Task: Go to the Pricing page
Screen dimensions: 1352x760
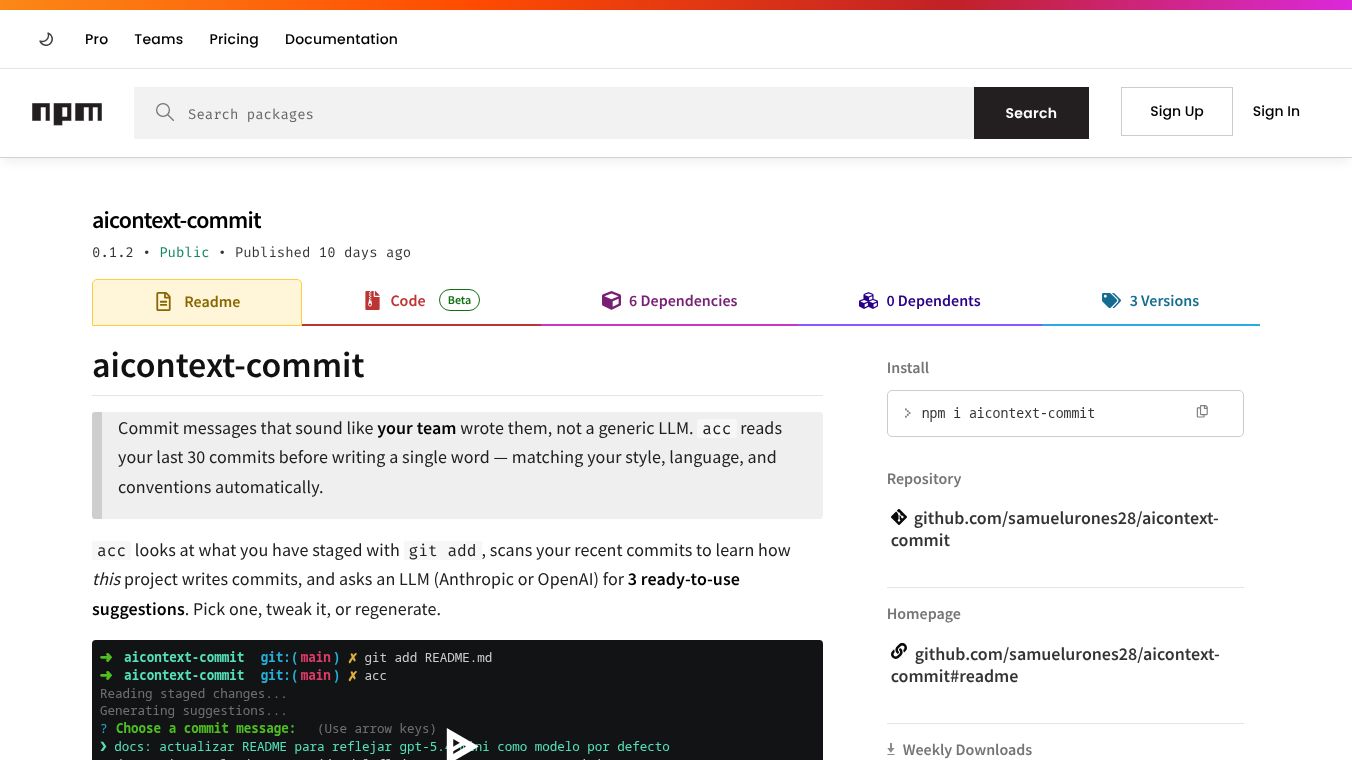Action: click(234, 39)
